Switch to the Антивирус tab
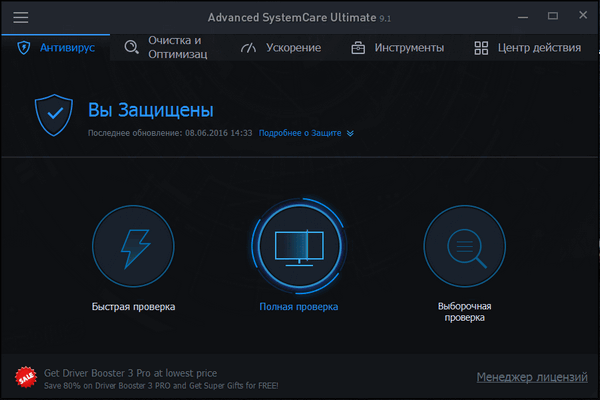This screenshot has width=600, height=400. pos(58,48)
